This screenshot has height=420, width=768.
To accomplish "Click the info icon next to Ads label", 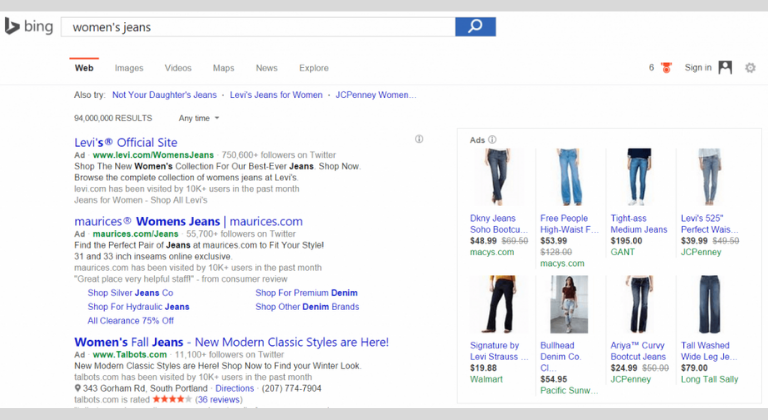I will pyautogui.click(x=492, y=140).
